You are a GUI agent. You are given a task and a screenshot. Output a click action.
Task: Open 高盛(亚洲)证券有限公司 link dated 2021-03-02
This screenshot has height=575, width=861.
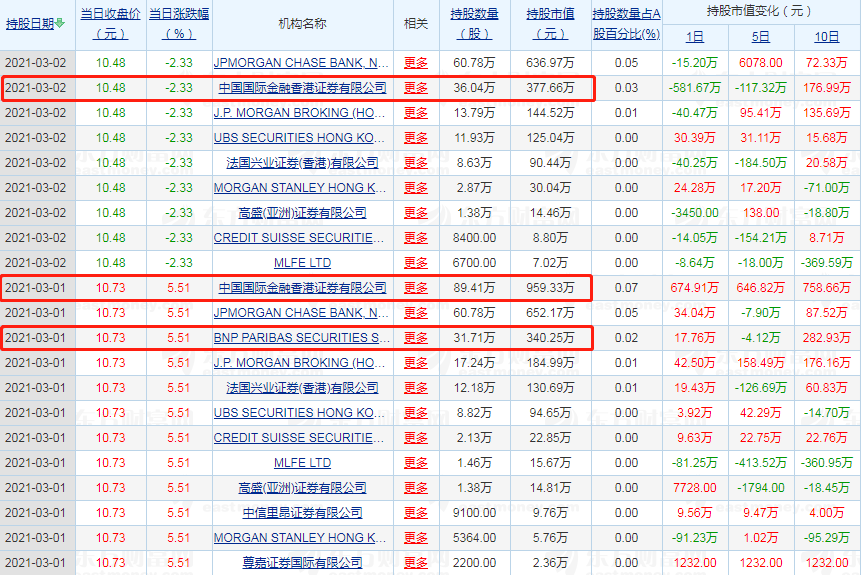tap(303, 213)
